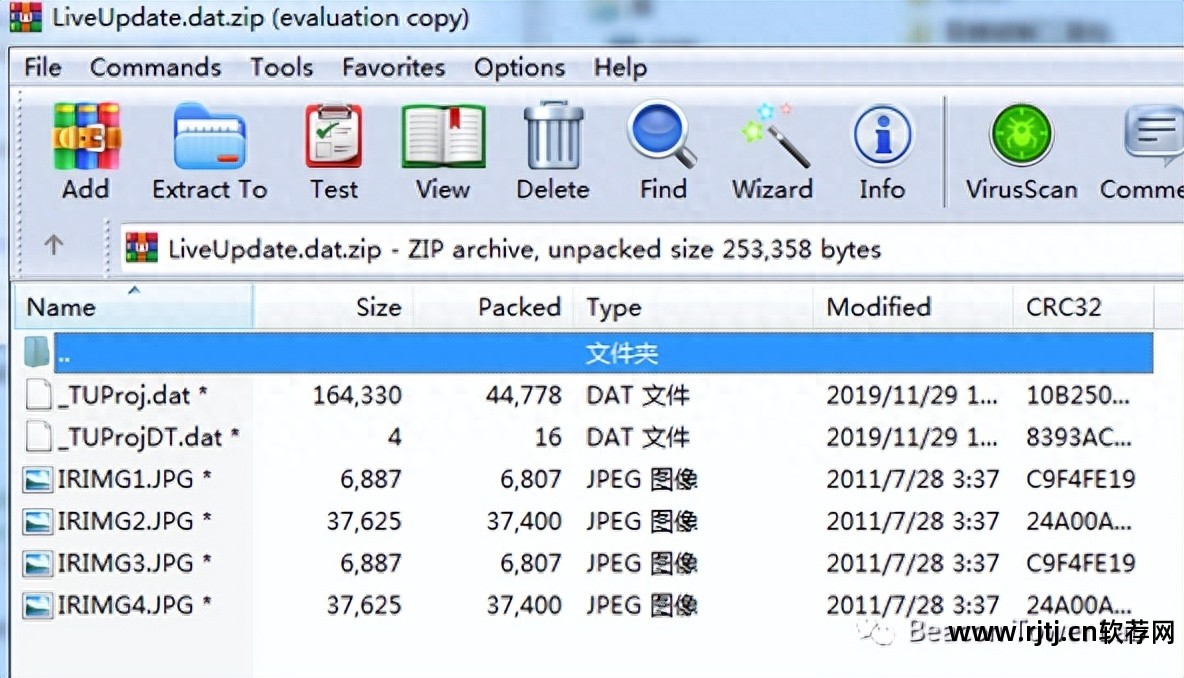
Task: Sort by CRC32 column header
Action: pos(1083,307)
